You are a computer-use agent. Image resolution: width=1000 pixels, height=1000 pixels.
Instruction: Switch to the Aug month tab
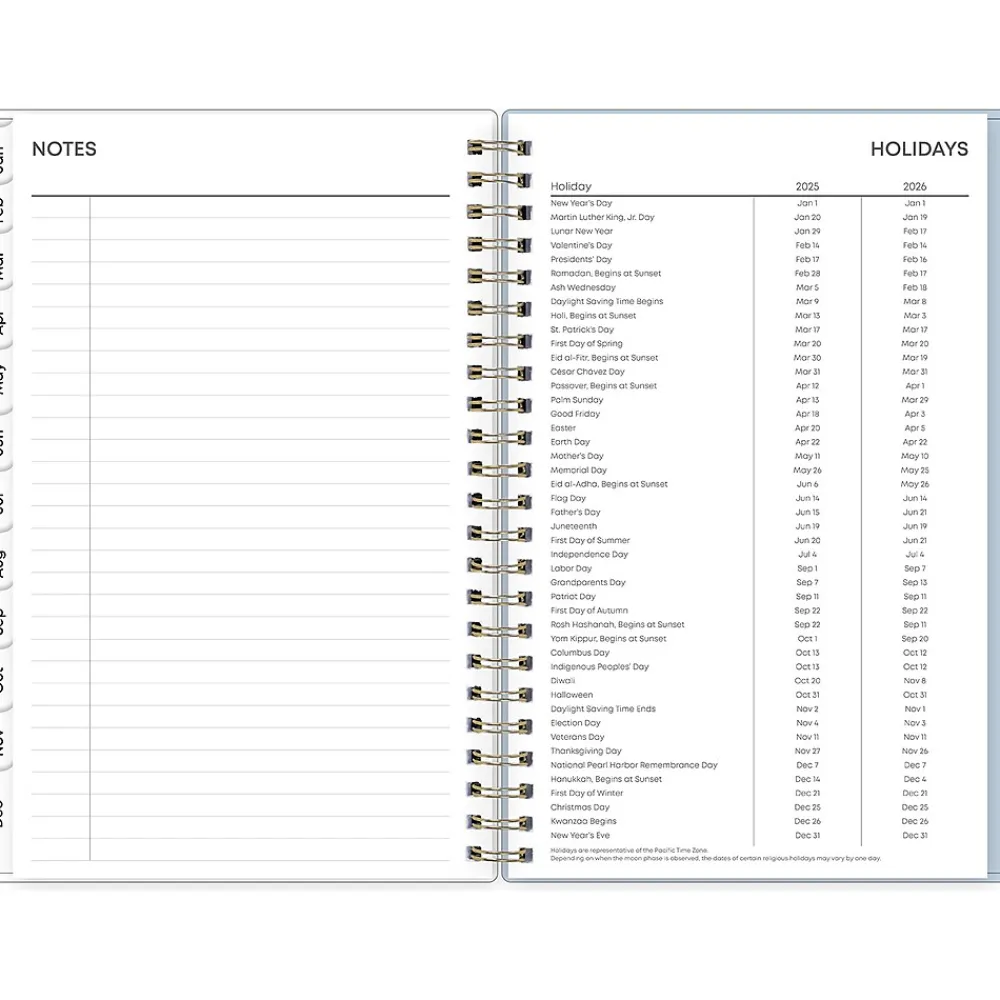click(x=3, y=563)
